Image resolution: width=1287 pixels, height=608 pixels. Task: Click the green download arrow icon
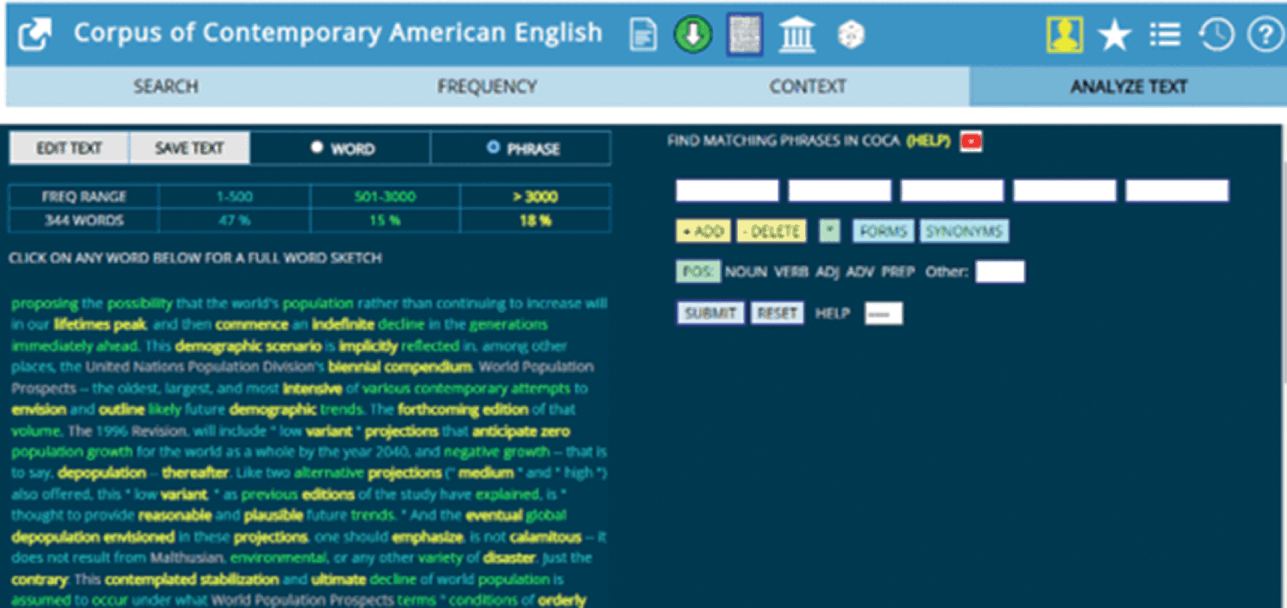tap(692, 36)
